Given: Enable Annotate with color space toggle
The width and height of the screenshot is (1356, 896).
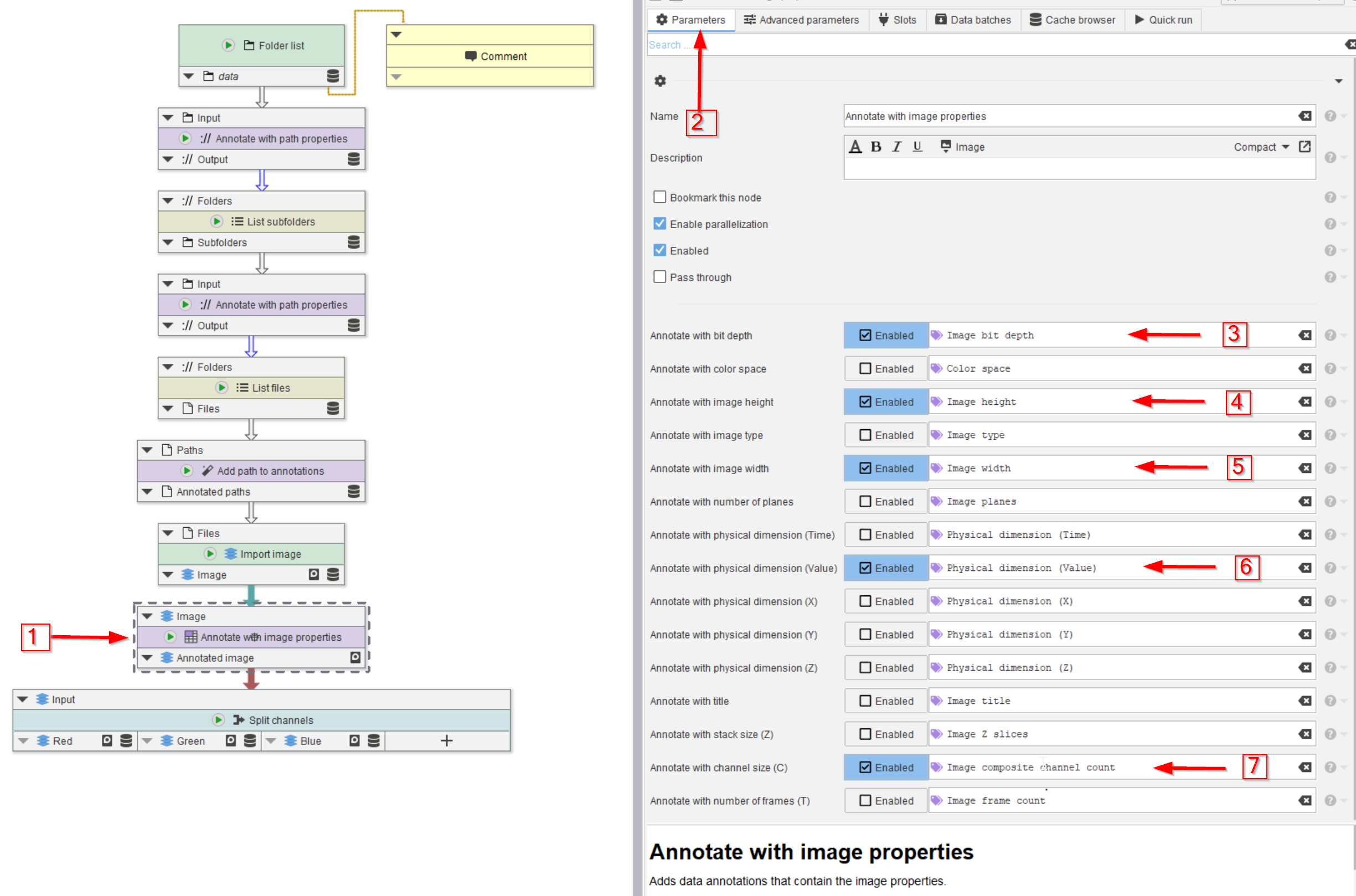Looking at the screenshot, I should [x=886, y=369].
